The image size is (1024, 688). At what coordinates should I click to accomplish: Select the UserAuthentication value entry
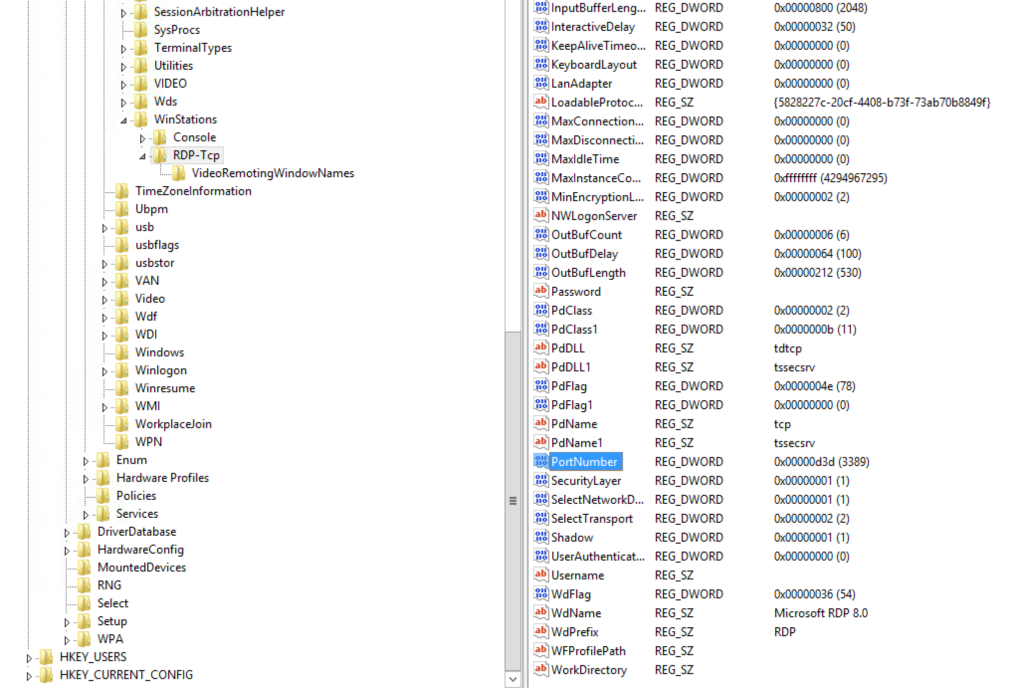tap(598, 556)
